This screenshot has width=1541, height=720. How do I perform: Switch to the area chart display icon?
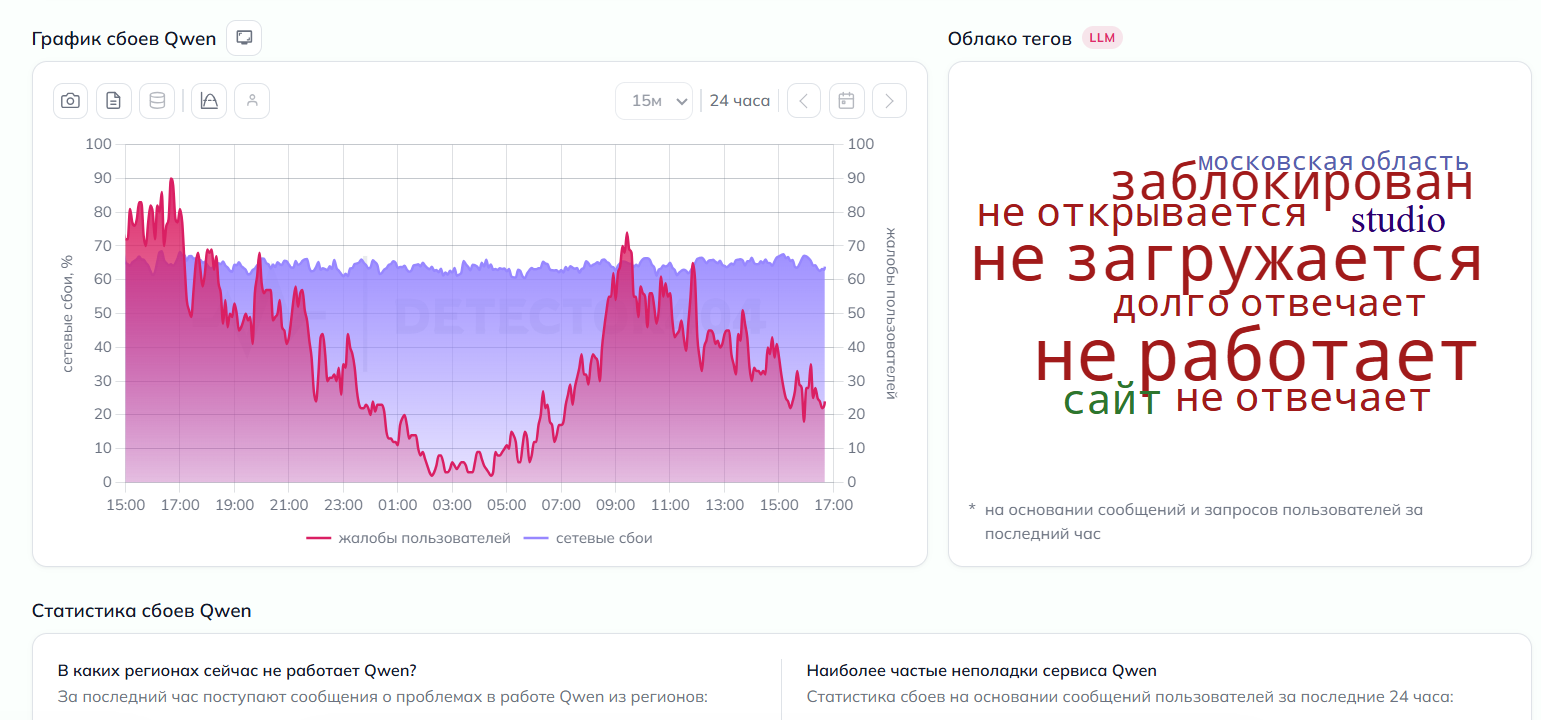(209, 100)
